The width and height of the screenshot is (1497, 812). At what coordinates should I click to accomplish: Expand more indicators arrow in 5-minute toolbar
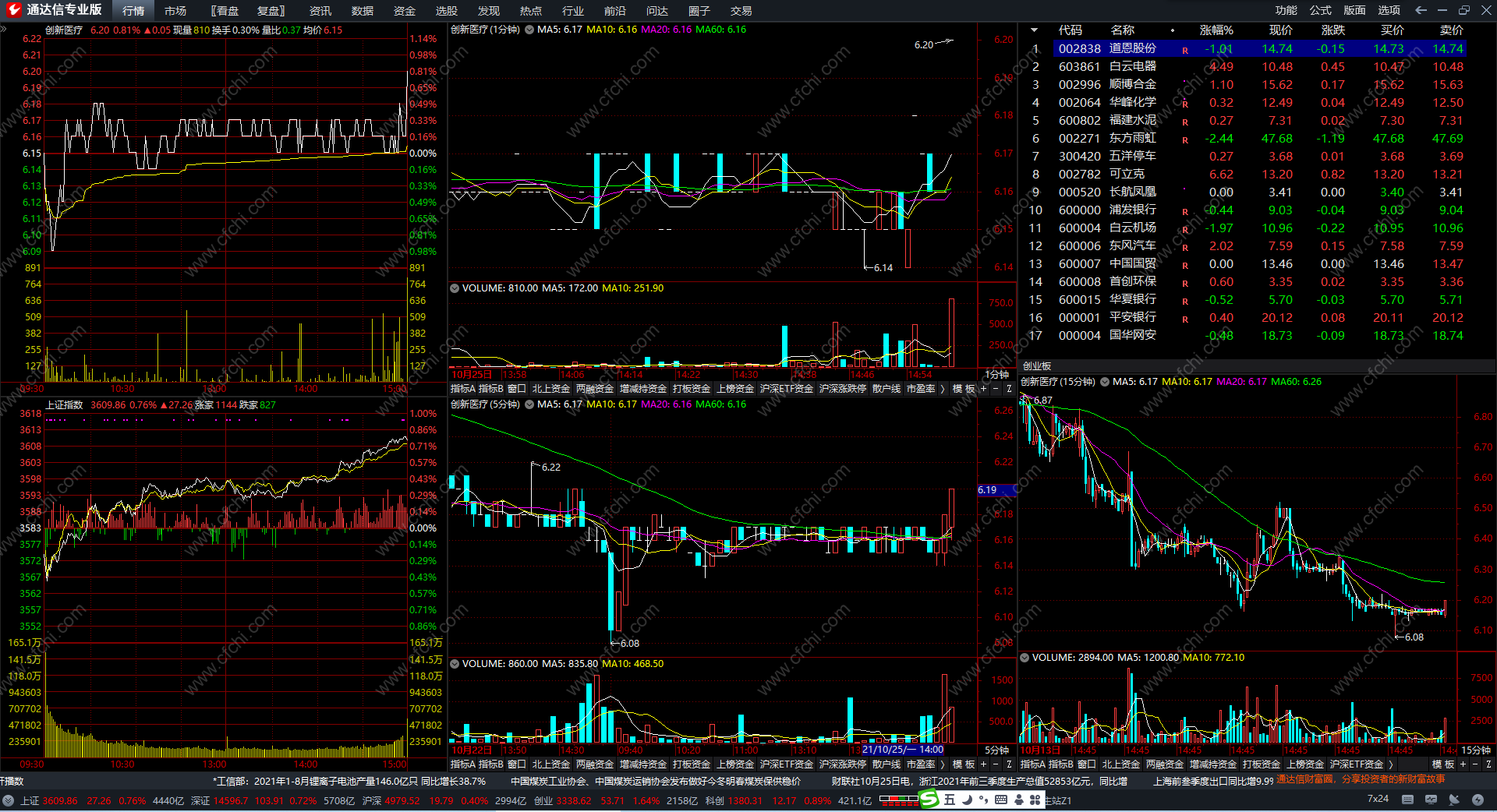(943, 764)
